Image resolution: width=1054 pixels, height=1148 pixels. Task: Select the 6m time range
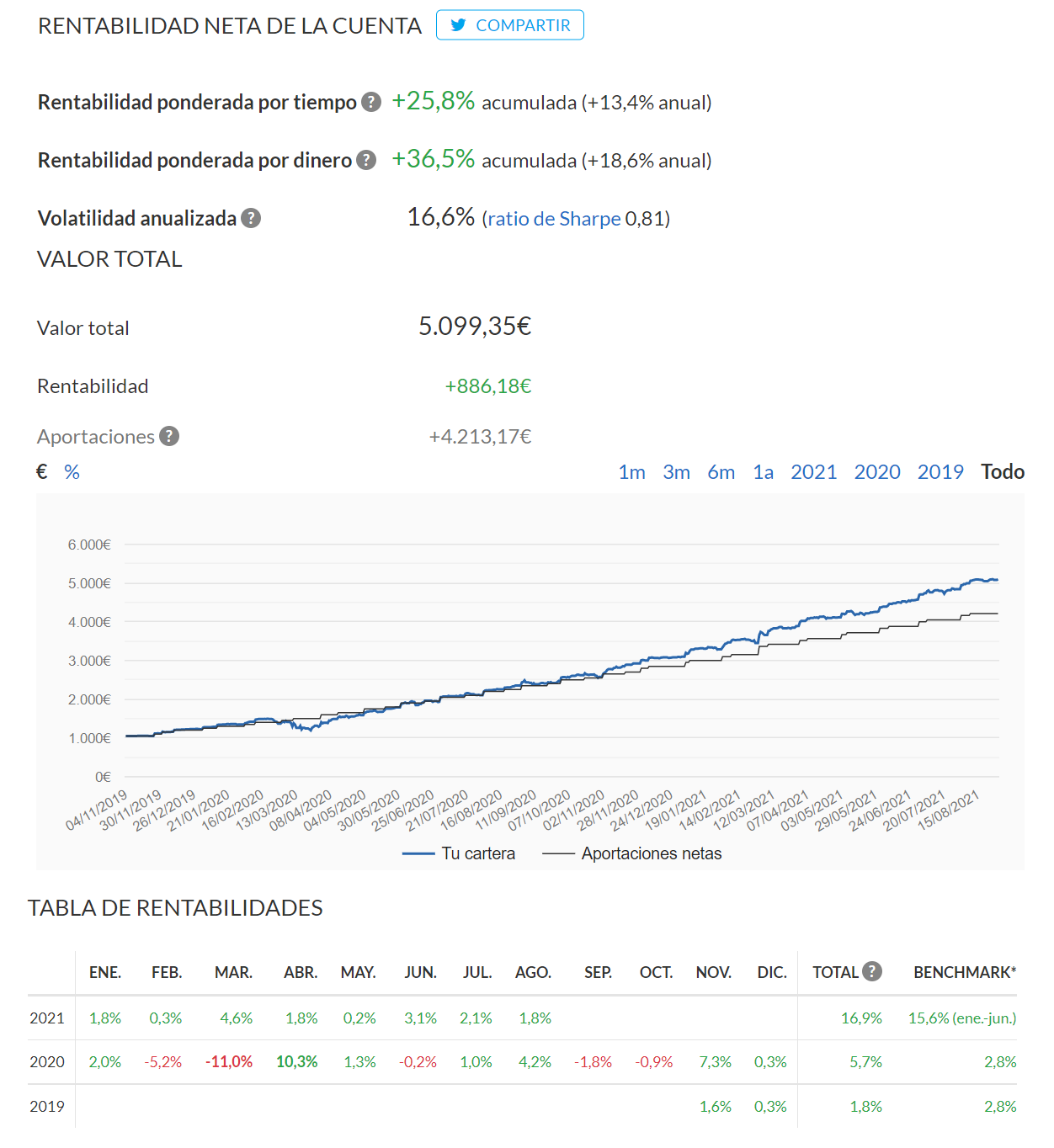tap(721, 471)
